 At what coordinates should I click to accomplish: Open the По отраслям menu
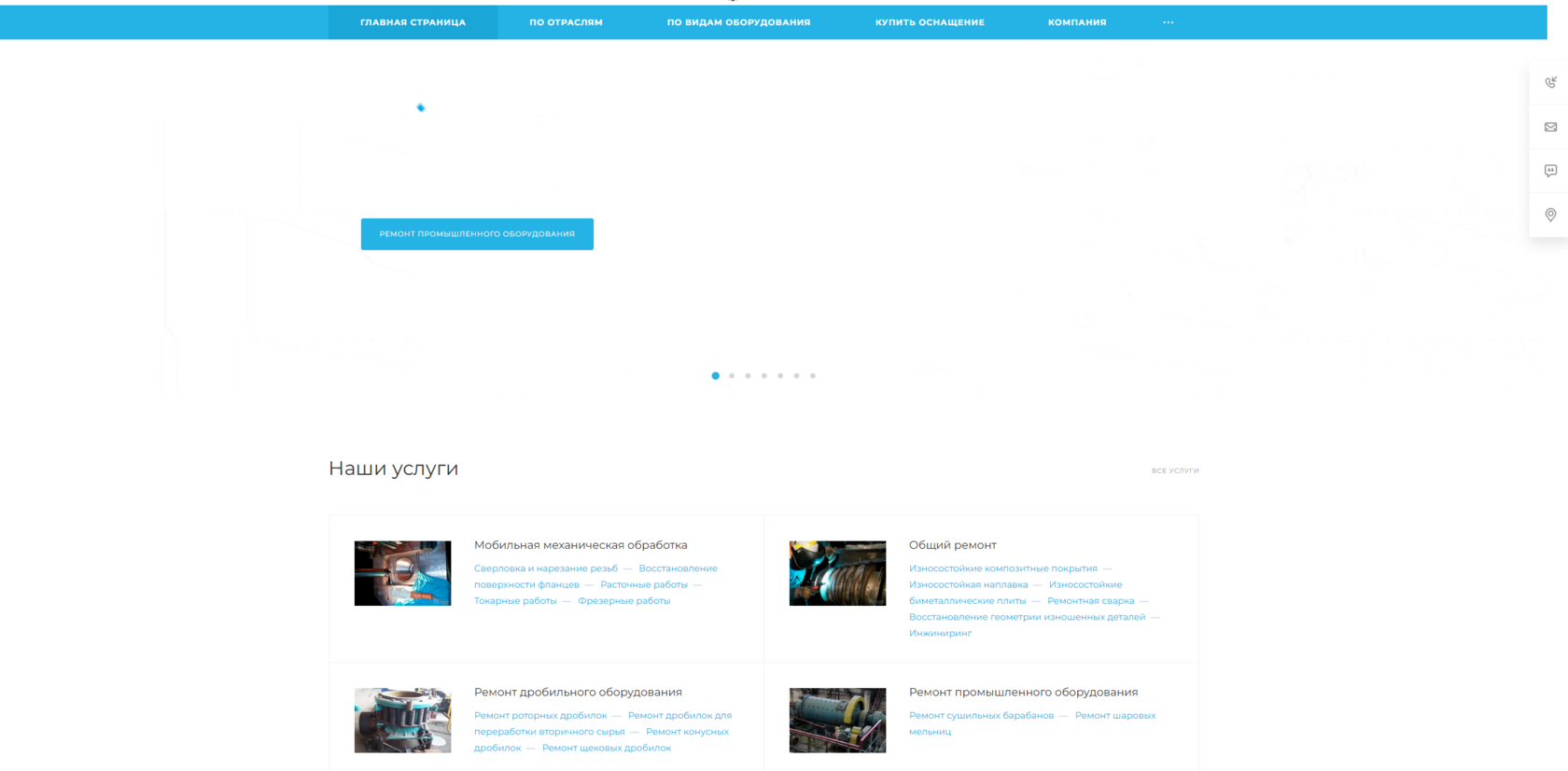point(566,22)
